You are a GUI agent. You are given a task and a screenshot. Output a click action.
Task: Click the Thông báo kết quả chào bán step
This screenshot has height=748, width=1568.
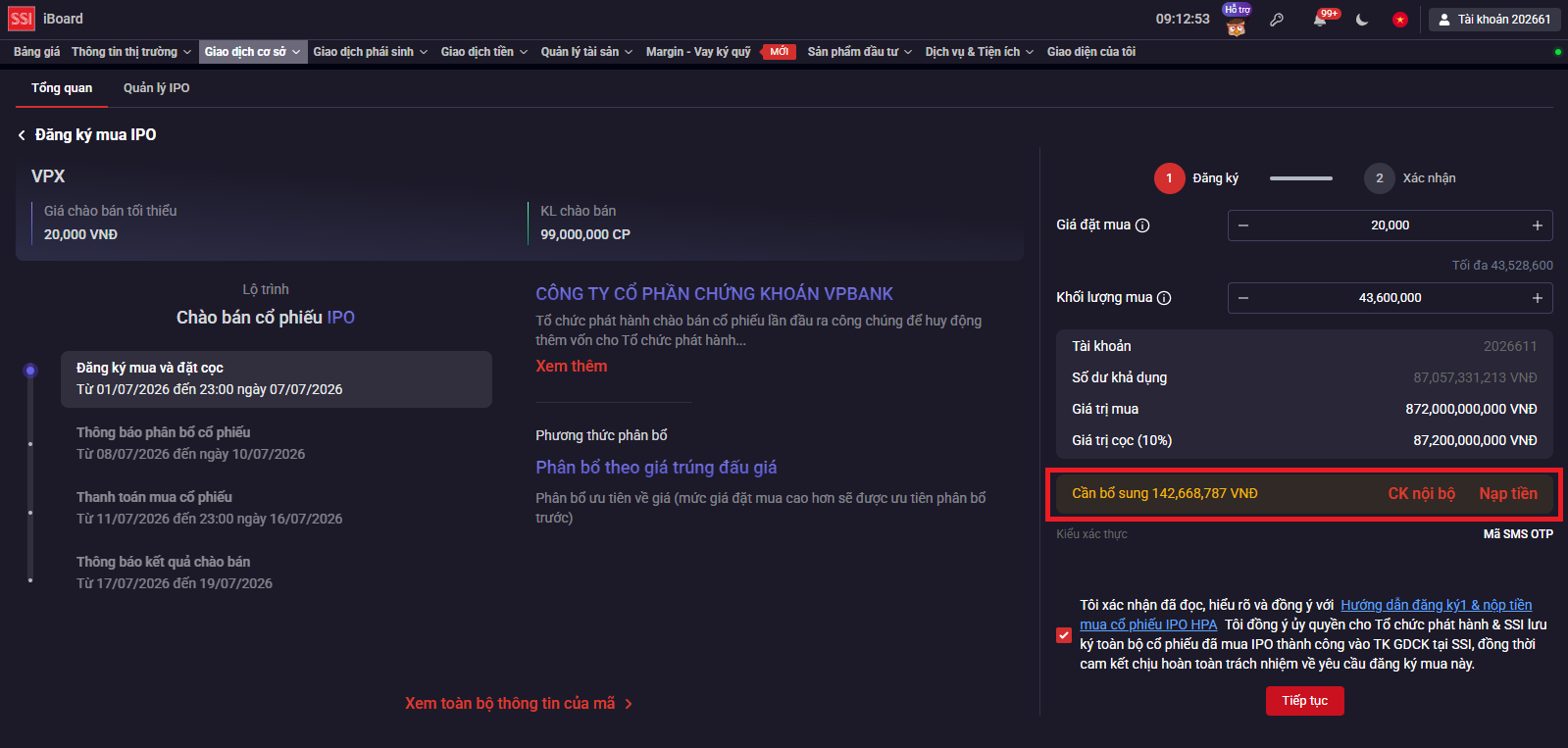click(x=277, y=573)
